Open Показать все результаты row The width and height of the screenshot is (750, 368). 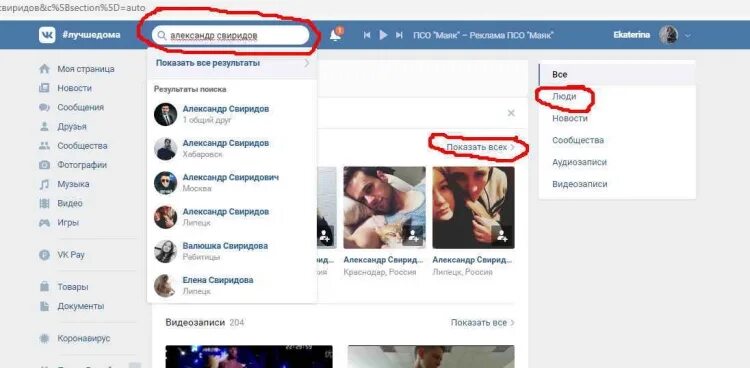232,63
